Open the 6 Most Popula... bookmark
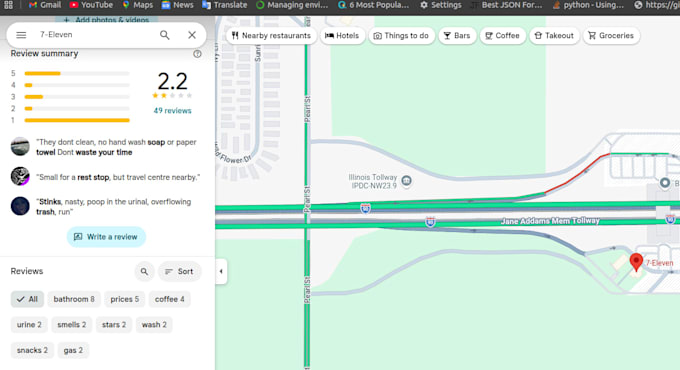The width and height of the screenshot is (680, 370). (x=373, y=5)
